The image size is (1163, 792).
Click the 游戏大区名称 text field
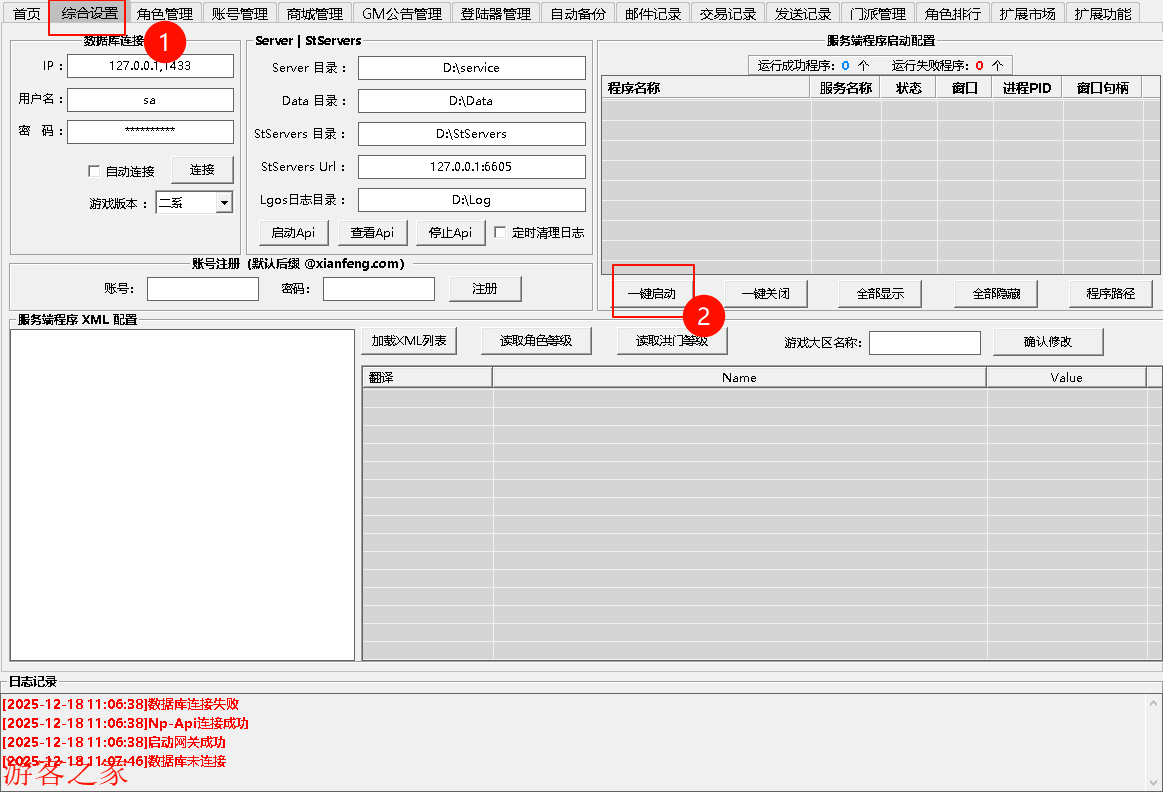924,343
